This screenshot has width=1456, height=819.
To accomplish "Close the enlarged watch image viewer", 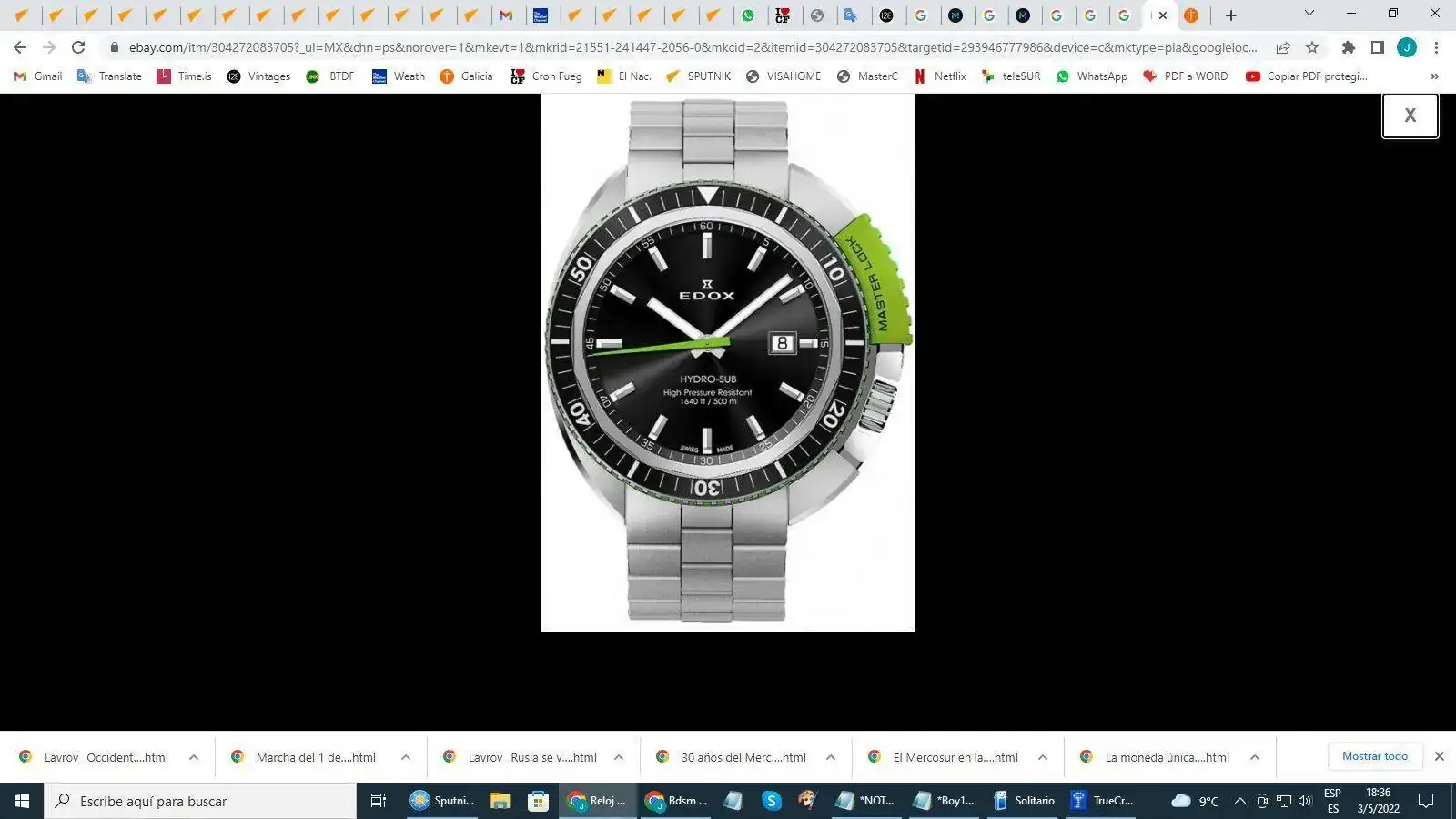I will [x=1410, y=116].
